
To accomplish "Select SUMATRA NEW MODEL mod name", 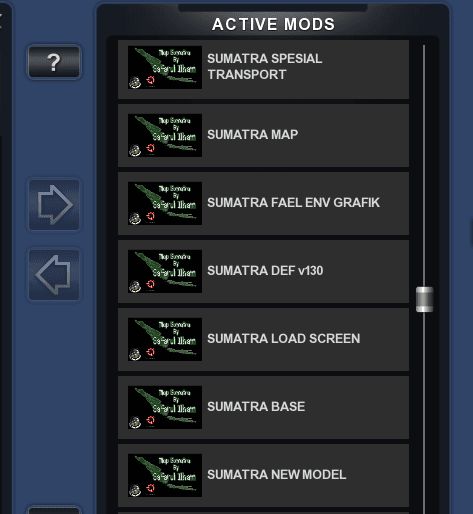I will tap(277, 475).
